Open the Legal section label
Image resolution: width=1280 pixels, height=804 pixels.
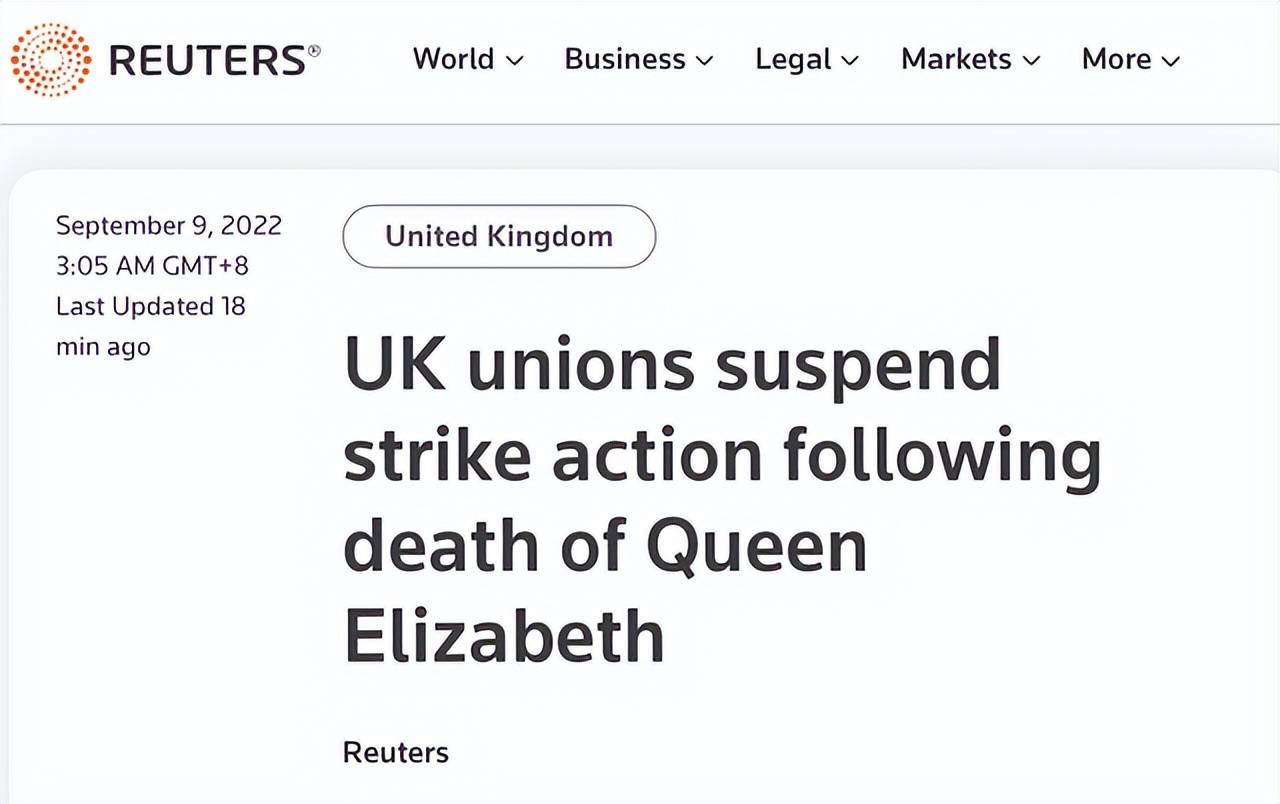[793, 59]
